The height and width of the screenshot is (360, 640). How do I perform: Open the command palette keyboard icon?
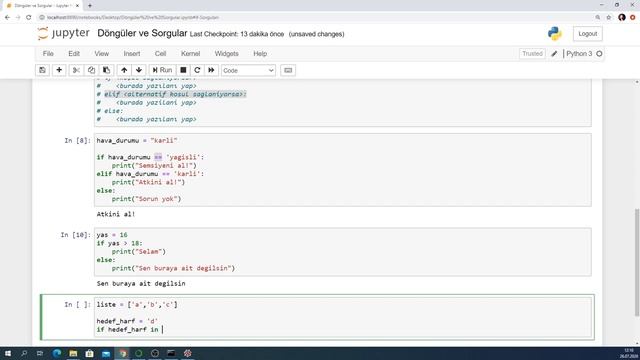[x=288, y=70]
